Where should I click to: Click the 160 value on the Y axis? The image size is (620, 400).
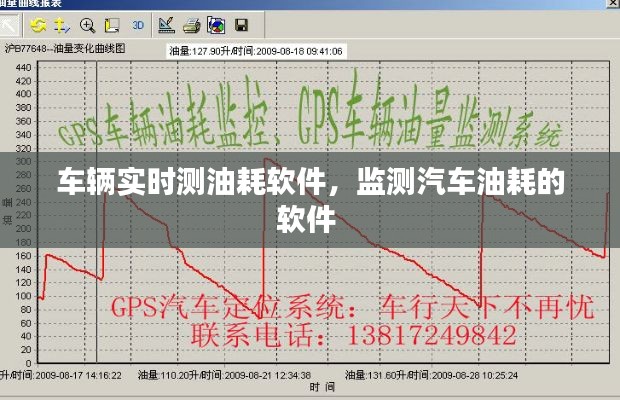pyautogui.click(x=23, y=256)
